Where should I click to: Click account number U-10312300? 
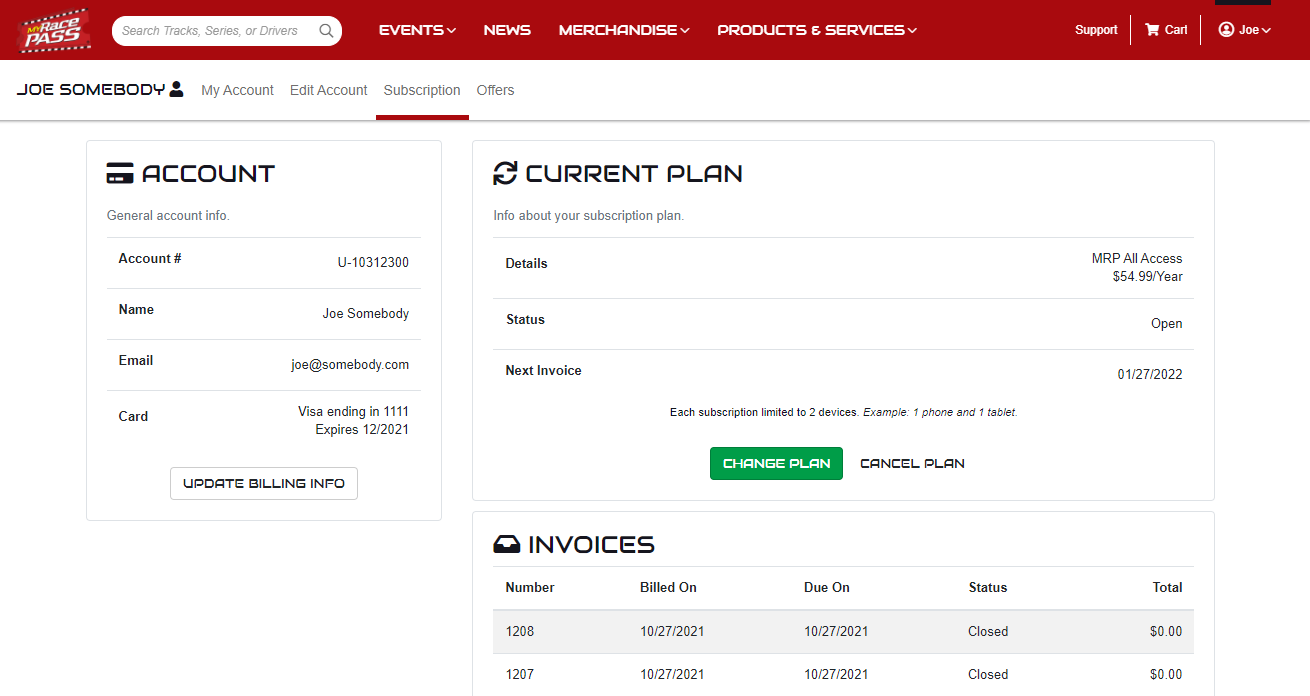[x=373, y=263]
